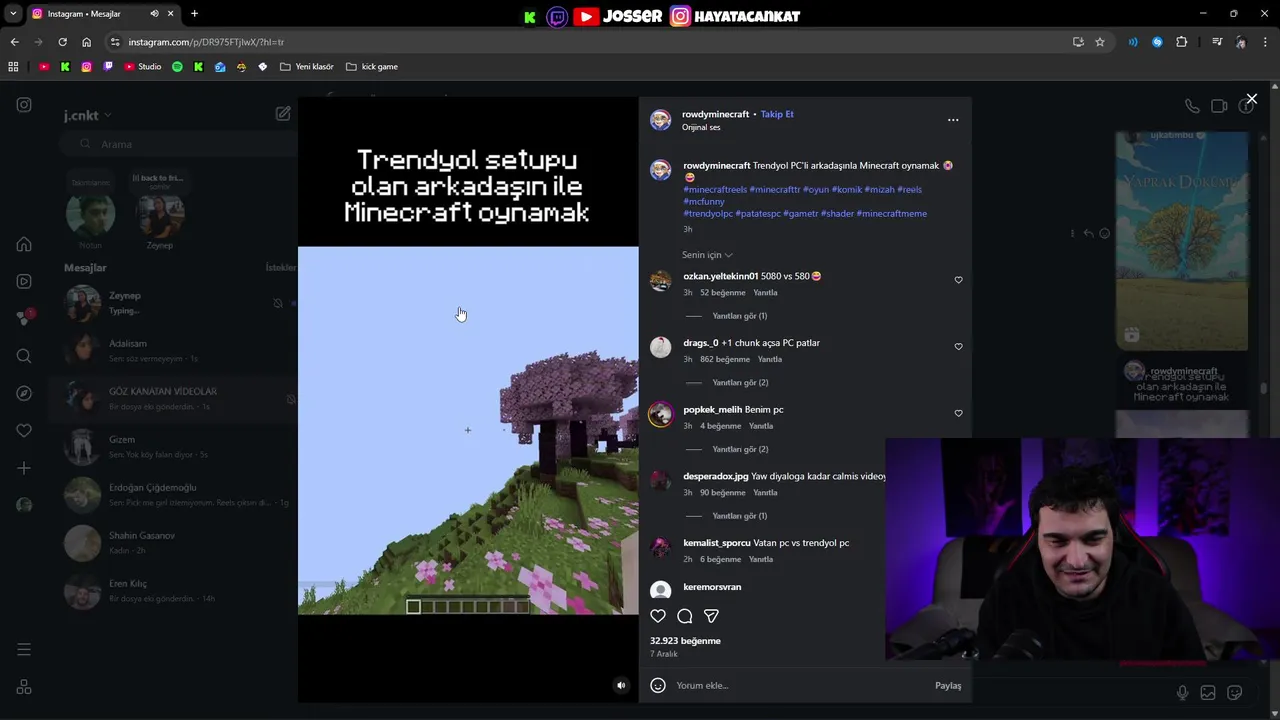Image resolution: width=1280 pixels, height=720 pixels.
Task: Open the 'Yeni klasör' bookmark folder
Action: pyautogui.click(x=307, y=67)
